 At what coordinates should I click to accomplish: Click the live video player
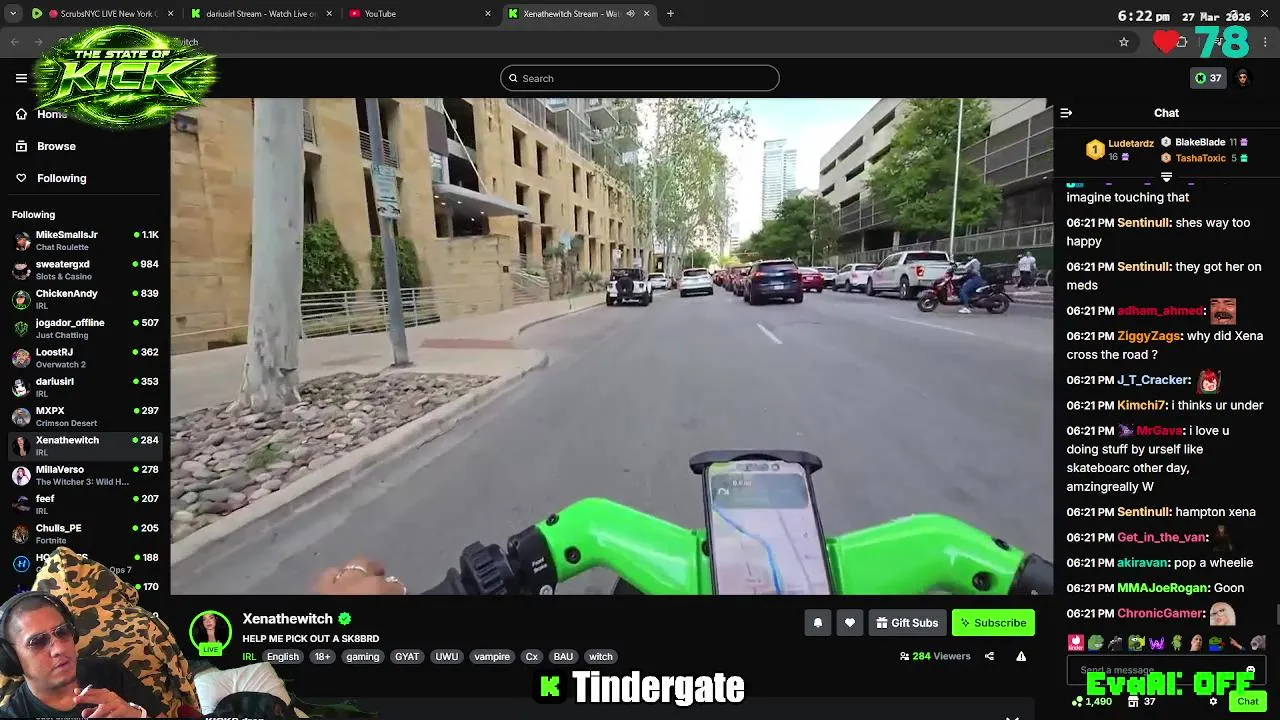pos(611,346)
